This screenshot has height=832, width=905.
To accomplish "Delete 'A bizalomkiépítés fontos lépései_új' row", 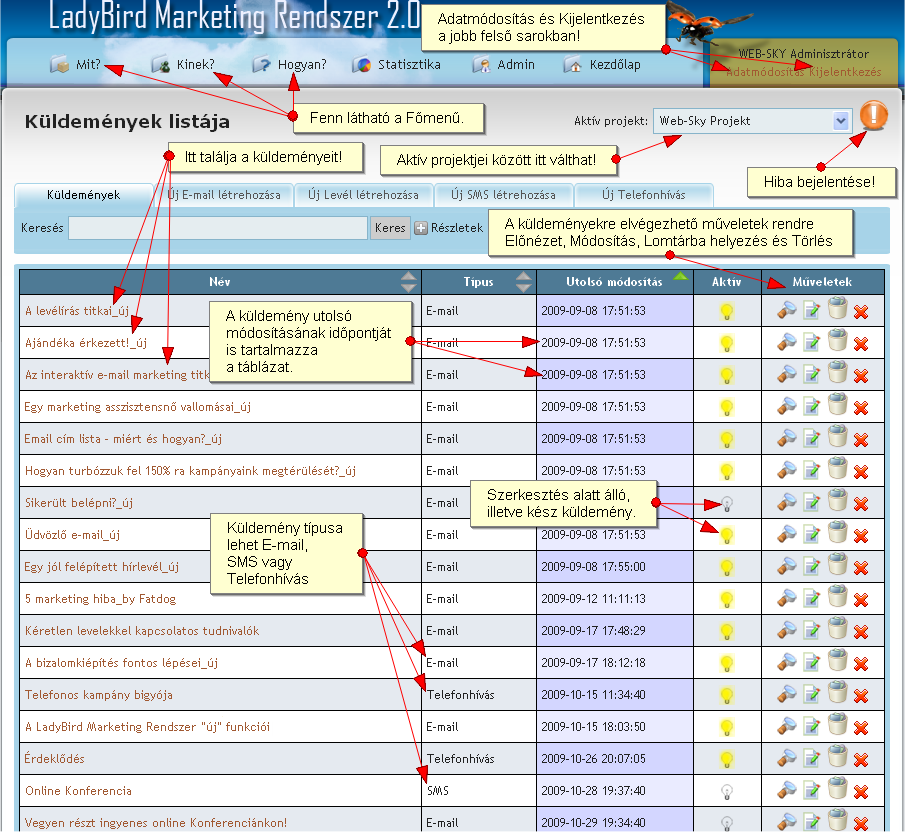I will click(861, 664).
